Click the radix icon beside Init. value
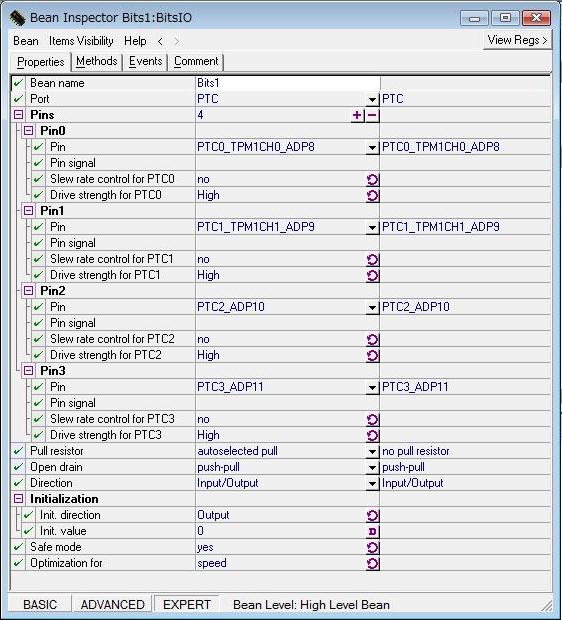 372,531
